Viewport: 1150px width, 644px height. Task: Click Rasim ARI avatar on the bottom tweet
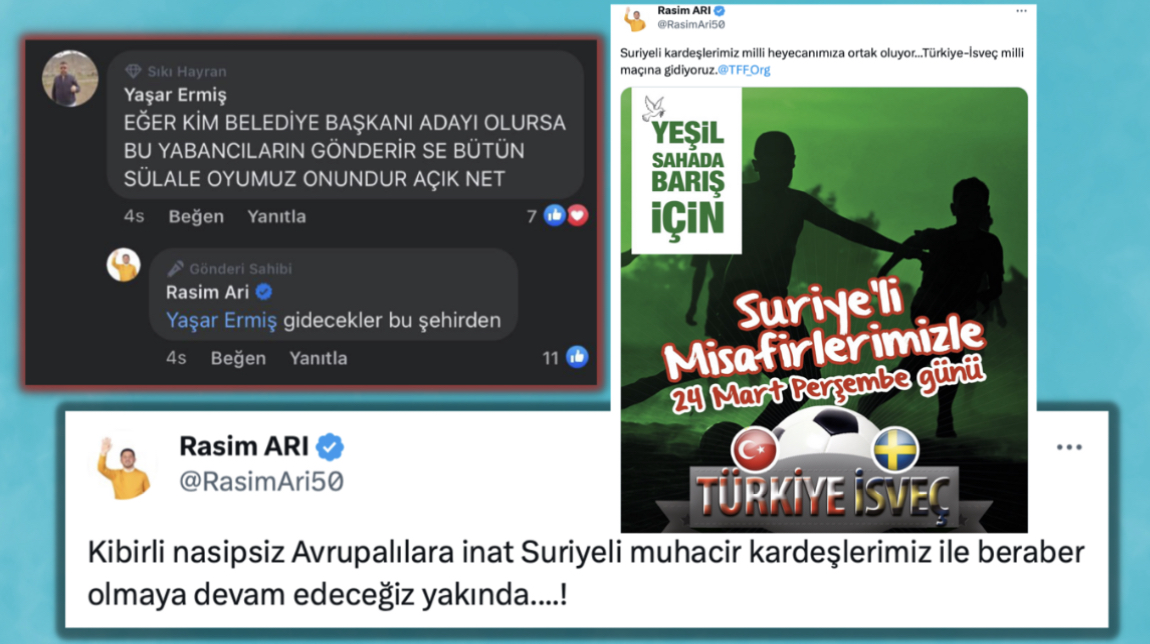tap(125, 467)
